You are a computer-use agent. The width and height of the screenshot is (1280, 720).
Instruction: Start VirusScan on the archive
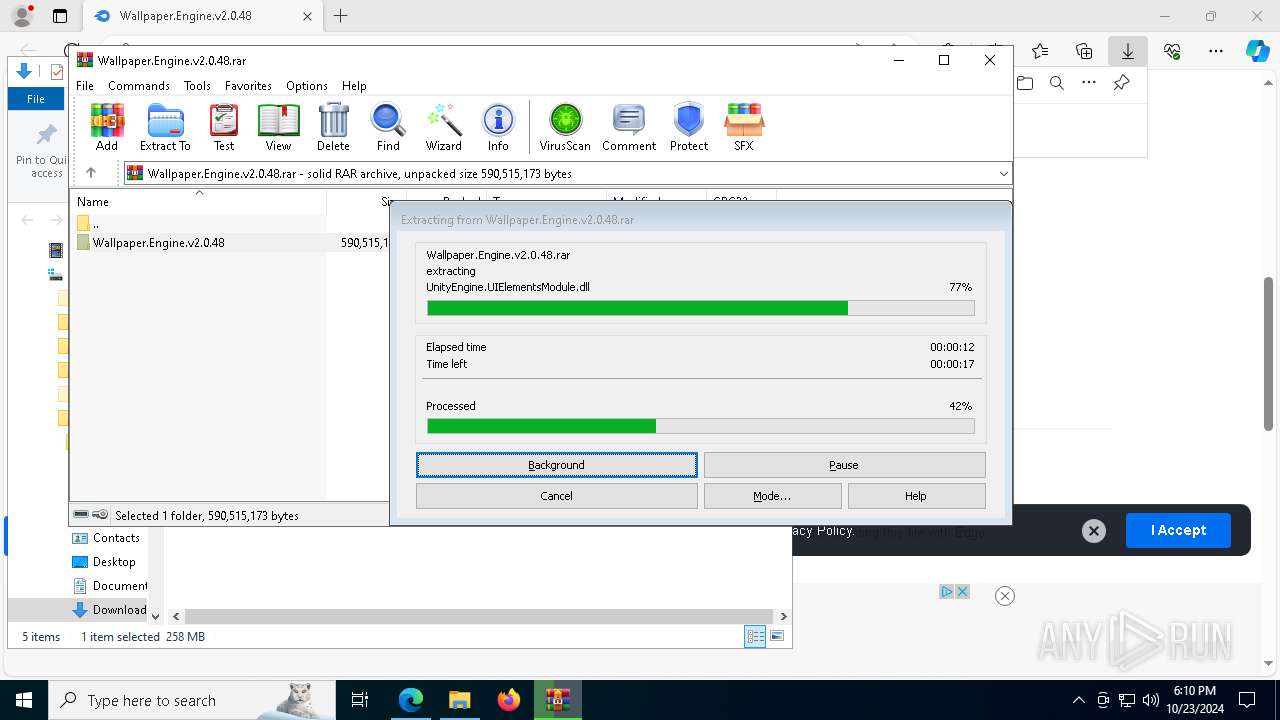coord(565,127)
